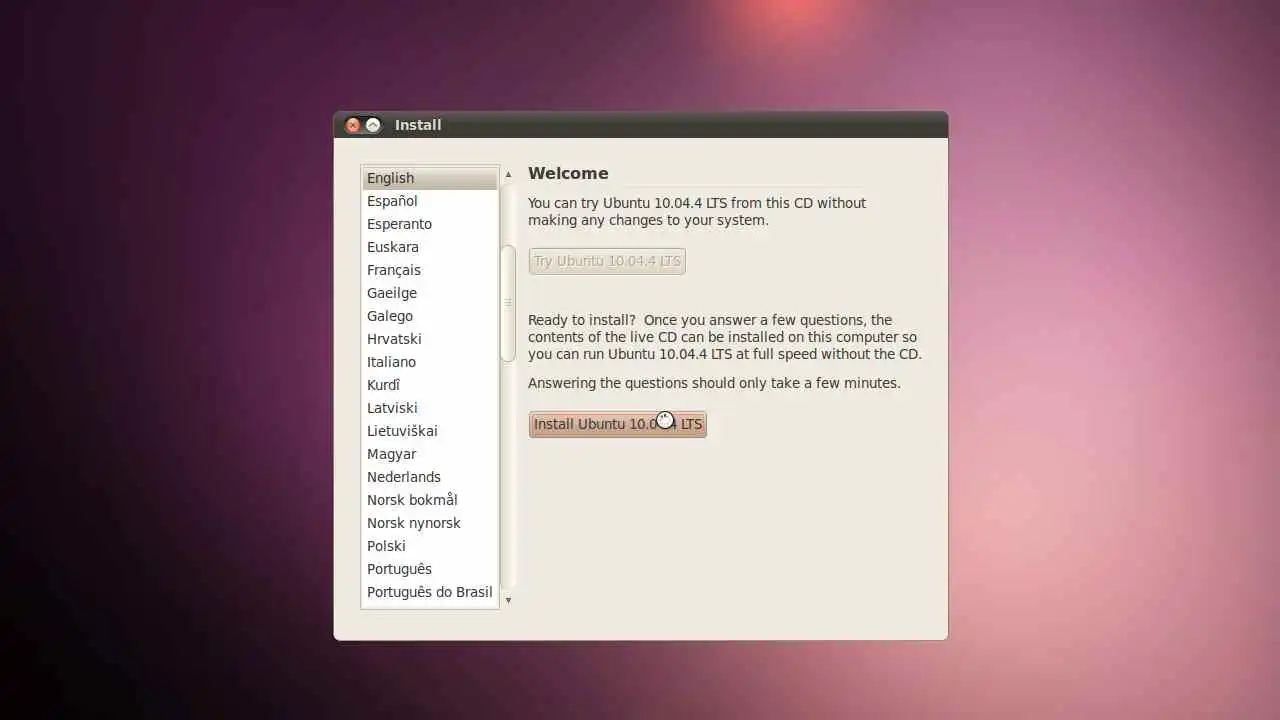The width and height of the screenshot is (1280, 720).
Task: Select Norsk nynorsk language
Action: pos(430,523)
